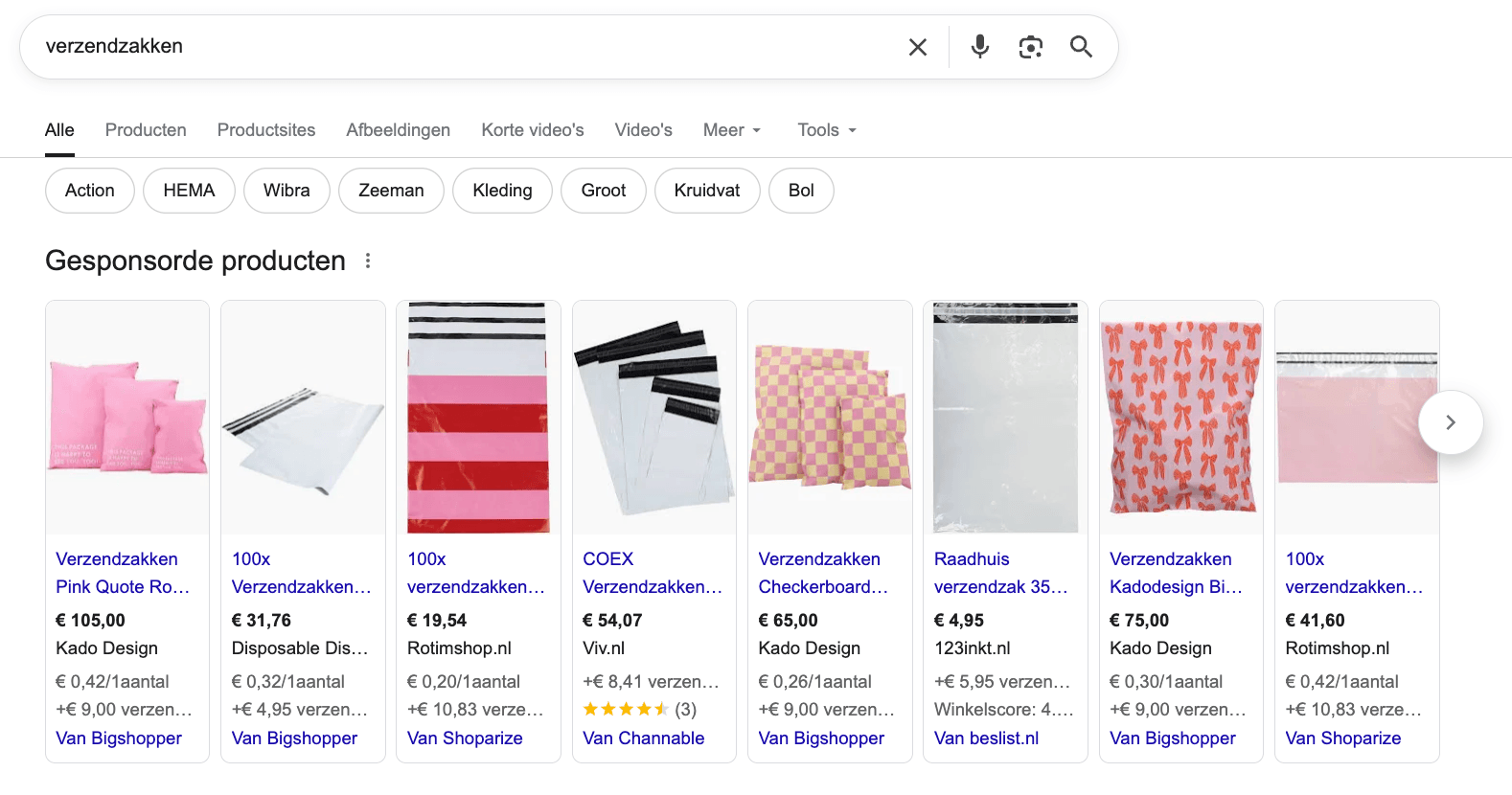Switch to the Video's tab
The image size is (1512, 795).
coord(644,130)
